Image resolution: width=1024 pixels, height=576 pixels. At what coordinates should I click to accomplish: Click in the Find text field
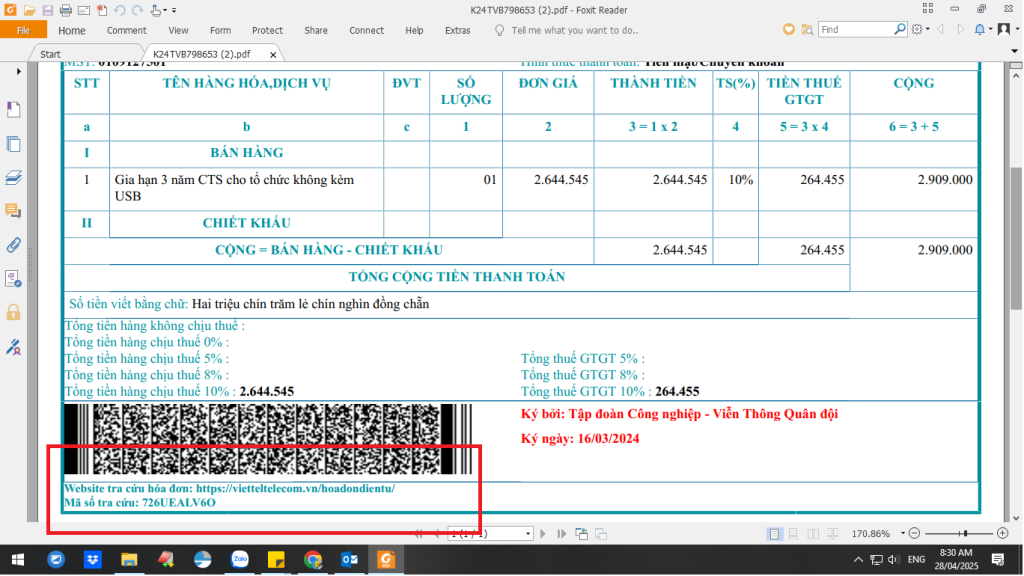(x=856, y=29)
